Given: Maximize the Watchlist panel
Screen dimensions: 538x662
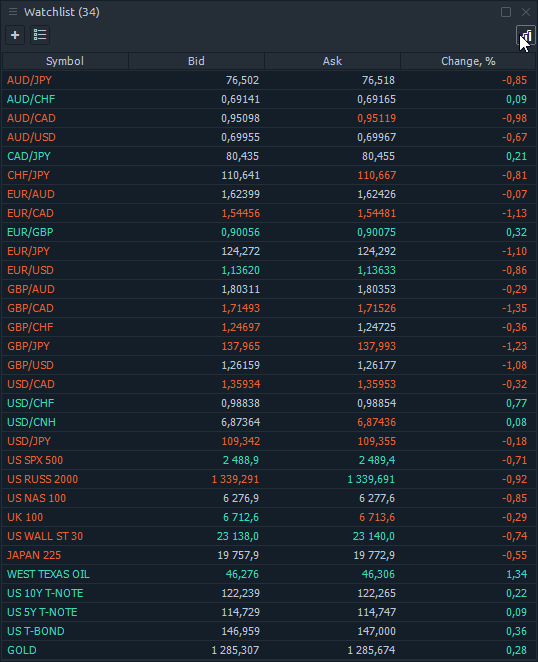Looking at the screenshot, I should click(506, 12).
